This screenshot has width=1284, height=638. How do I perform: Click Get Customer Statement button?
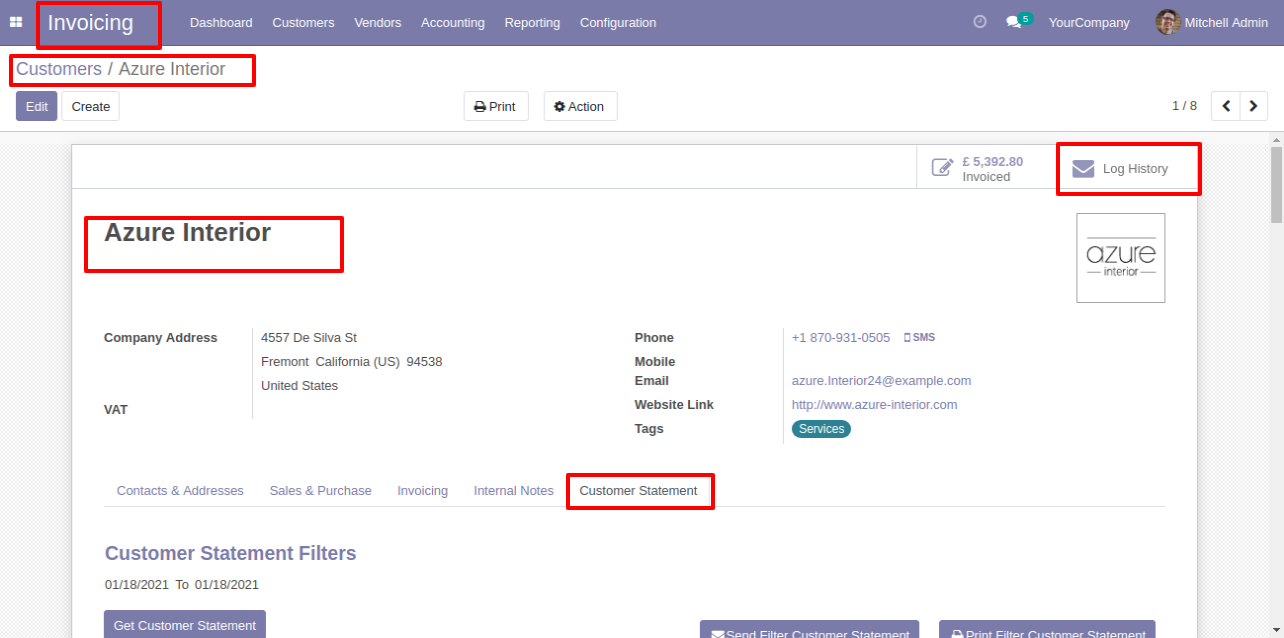pos(185,624)
